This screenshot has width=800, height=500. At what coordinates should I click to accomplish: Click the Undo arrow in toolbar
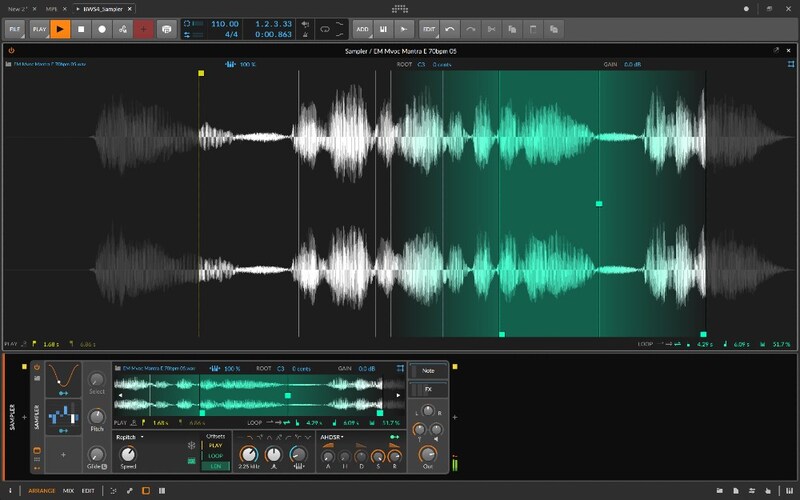tap(451, 29)
